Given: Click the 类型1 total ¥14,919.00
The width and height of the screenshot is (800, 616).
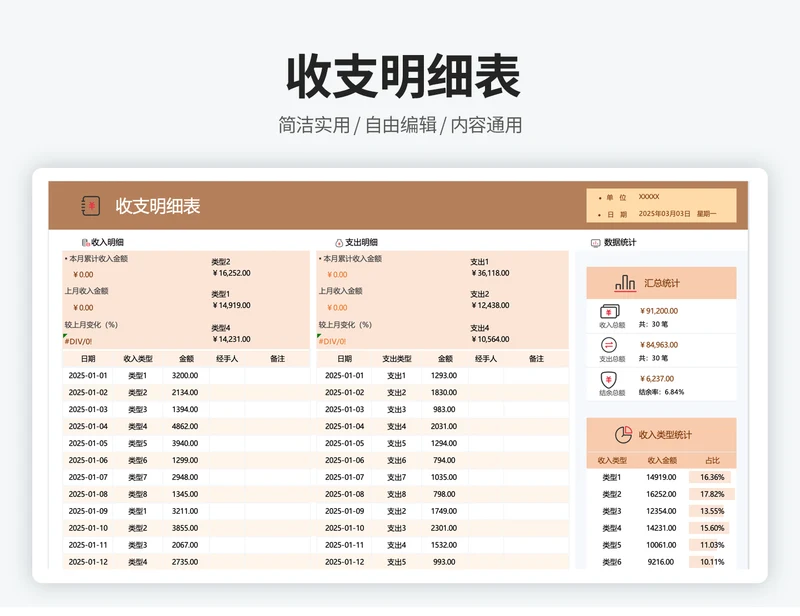Looking at the screenshot, I should click(x=231, y=305).
